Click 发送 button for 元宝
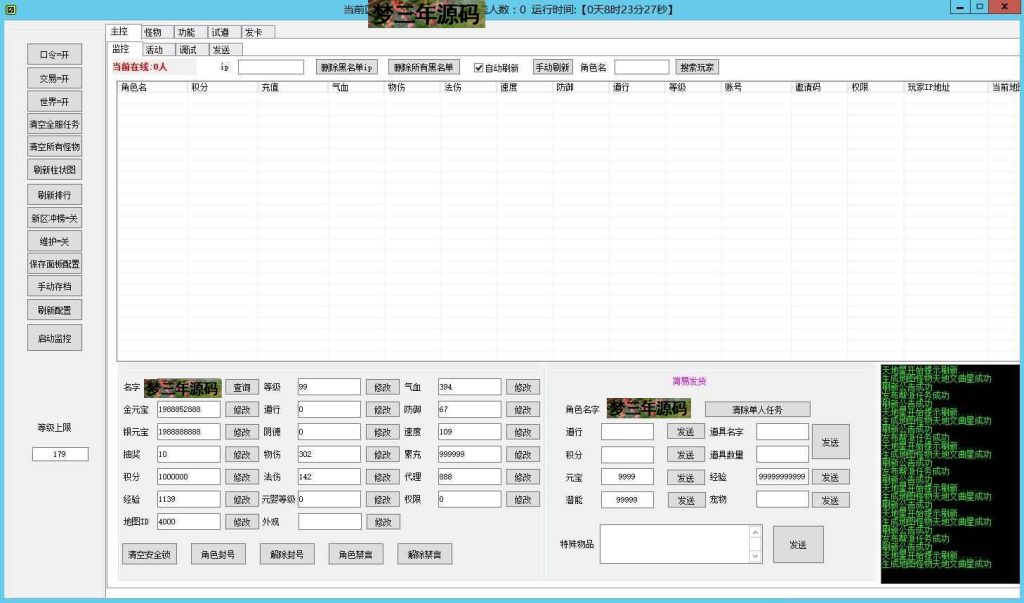 click(686, 478)
